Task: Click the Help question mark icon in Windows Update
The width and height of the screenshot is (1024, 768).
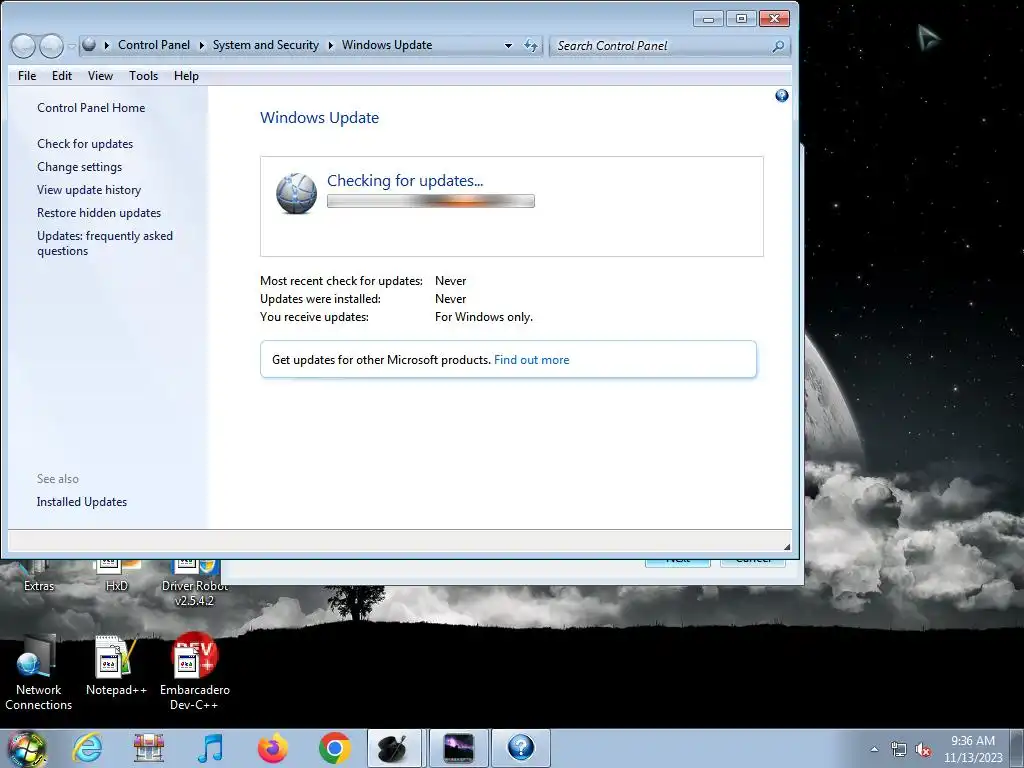Action: (781, 96)
